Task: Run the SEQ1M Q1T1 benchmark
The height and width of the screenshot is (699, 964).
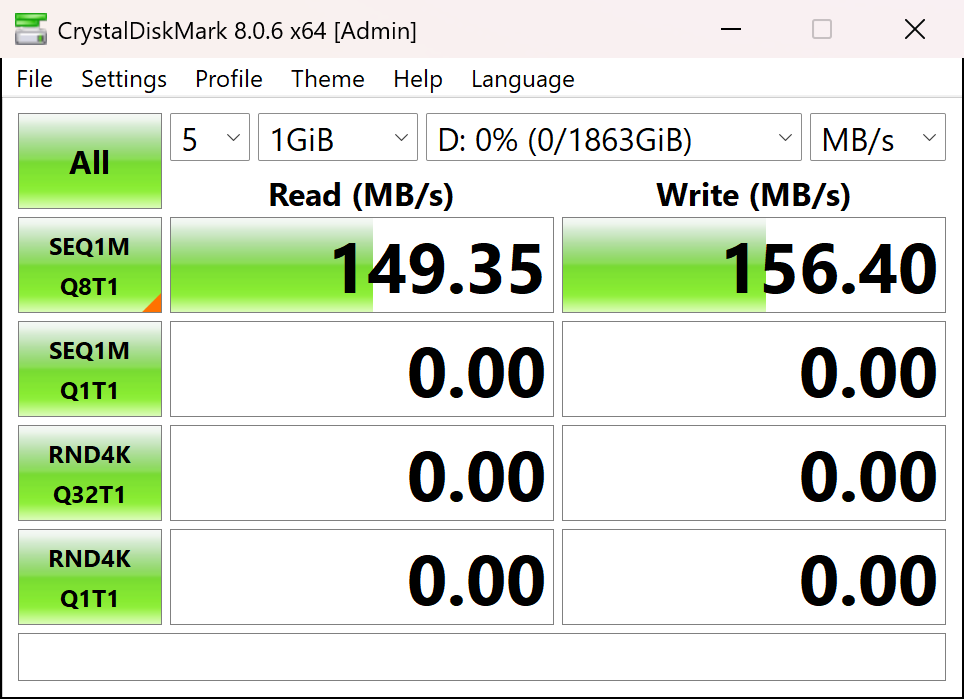Action: pos(89,369)
